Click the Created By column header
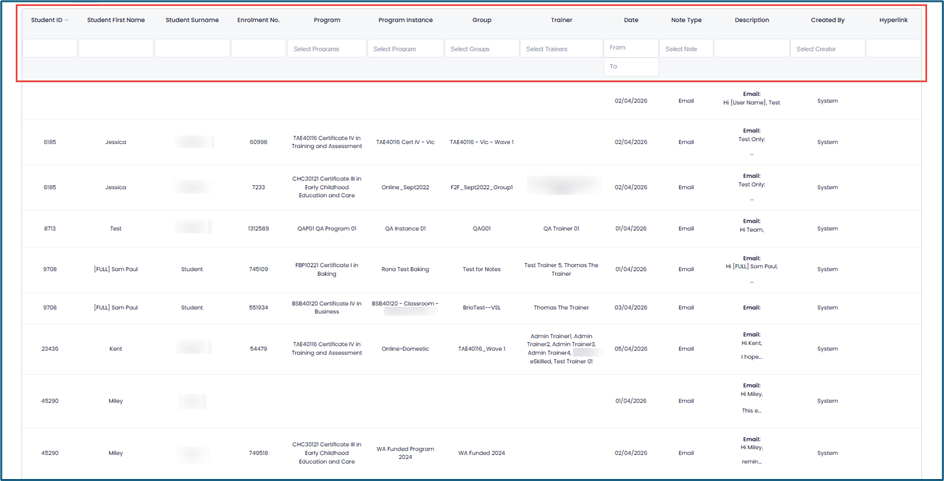Image resolution: width=944 pixels, height=481 pixels. (x=827, y=20)
